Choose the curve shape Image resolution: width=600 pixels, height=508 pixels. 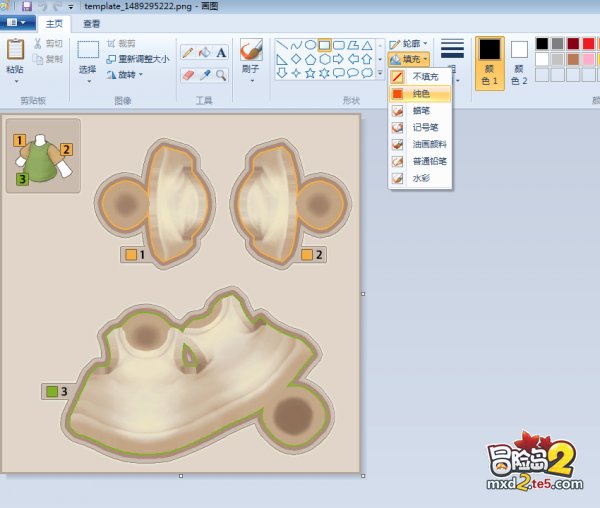point(296,46)
